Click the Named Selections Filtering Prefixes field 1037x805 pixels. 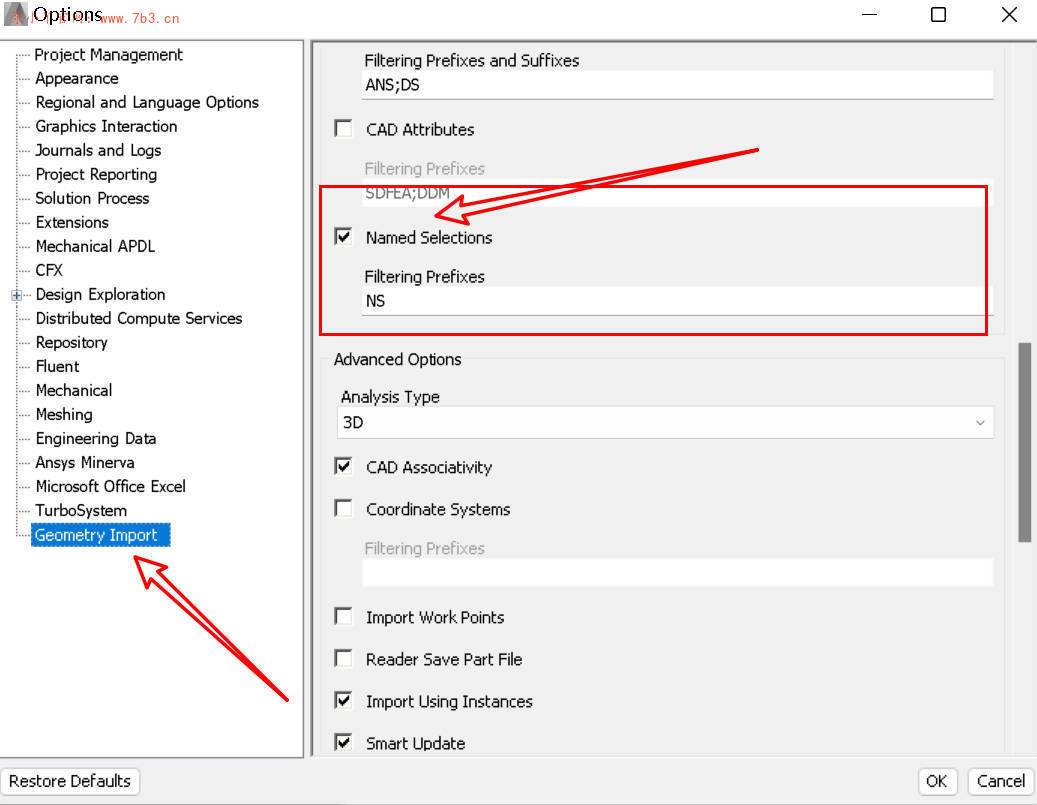(x=677, y=301)
